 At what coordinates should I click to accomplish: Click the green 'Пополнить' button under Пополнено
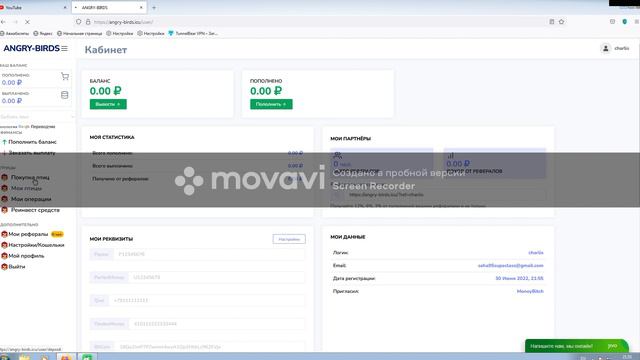(x=271, y=104)
